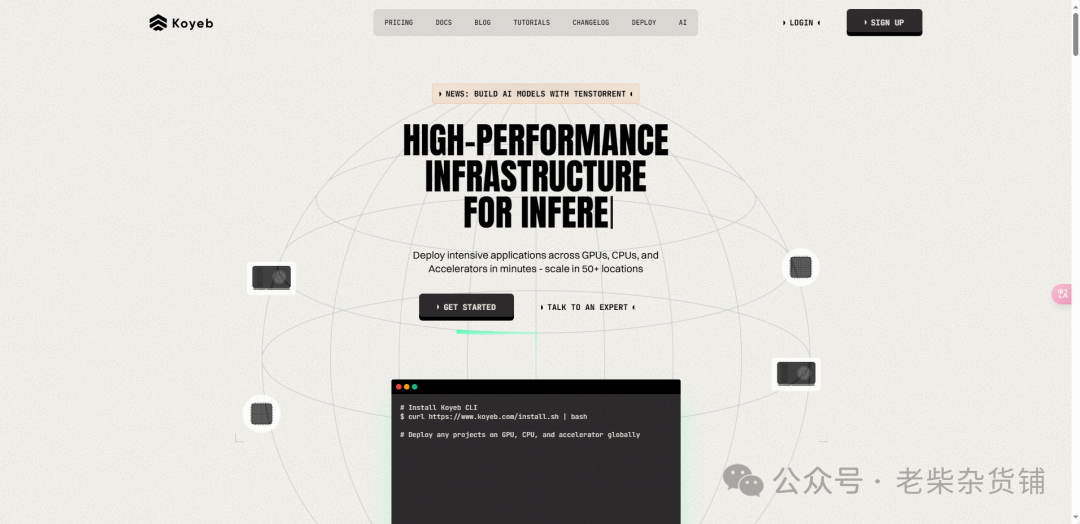The height and width of the screenshot is (524, 1080).
Task: Click the CPU chip icon at lower left of globe
Action: (x=262, y=414)
